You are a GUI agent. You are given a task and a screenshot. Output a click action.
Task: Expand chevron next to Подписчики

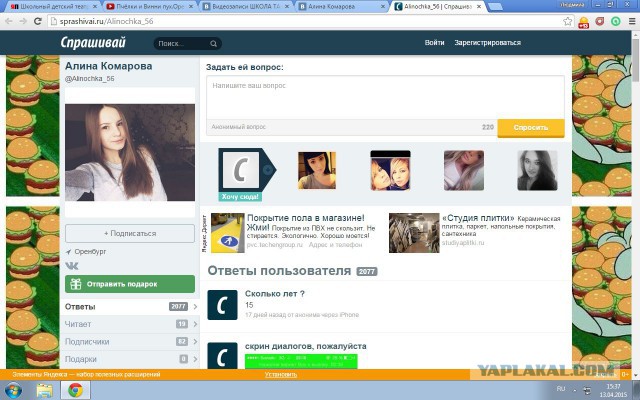[195, 342]
